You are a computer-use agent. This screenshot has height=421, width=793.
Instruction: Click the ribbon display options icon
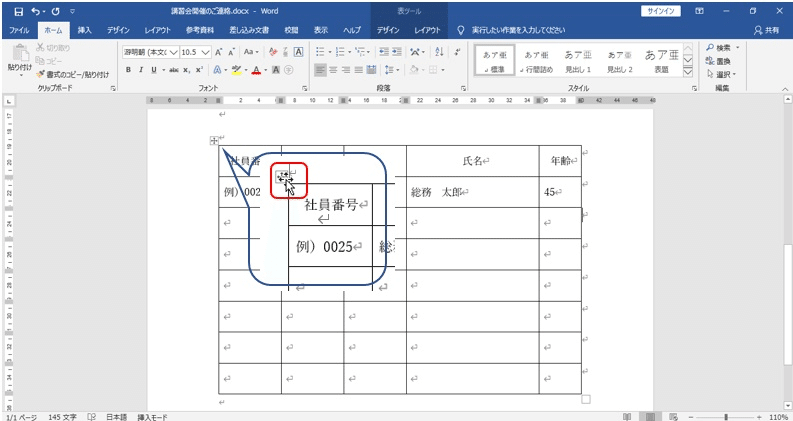pos(700,11)
